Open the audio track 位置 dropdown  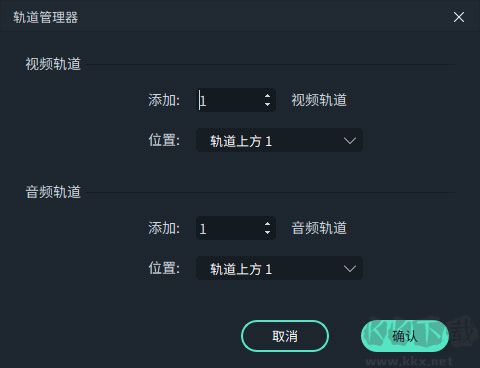coord(279,268)
